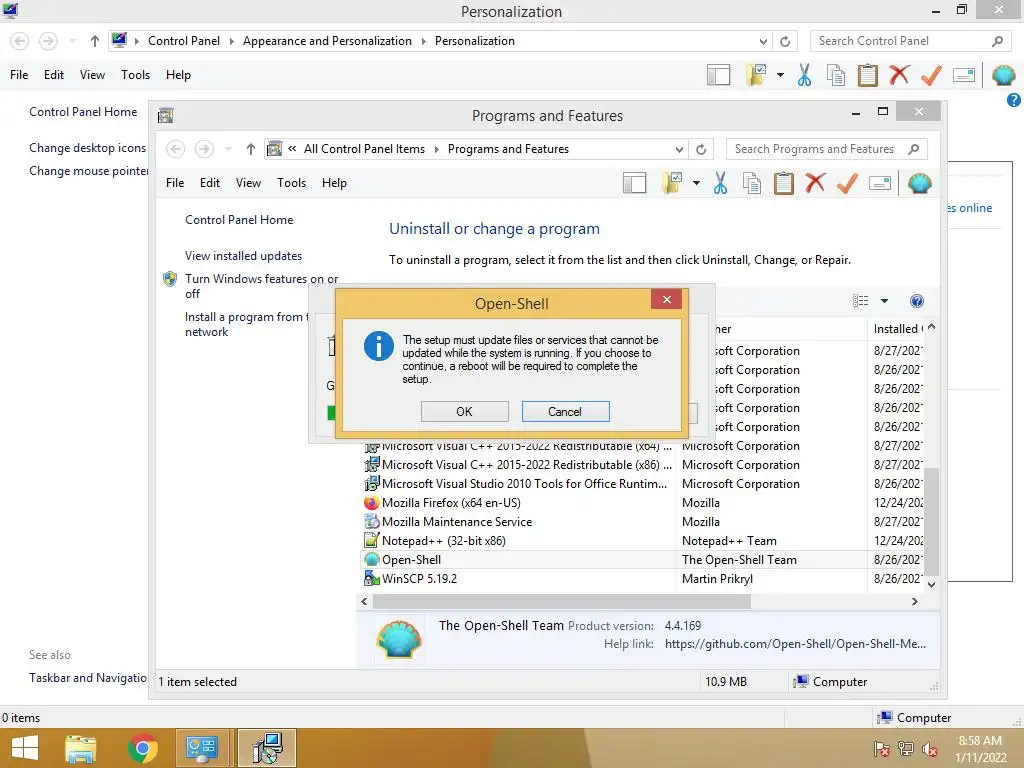Click the red Delete X icon in Programs and Features toolbar
The image size is (1024, 768).
(x=815, y=183)
